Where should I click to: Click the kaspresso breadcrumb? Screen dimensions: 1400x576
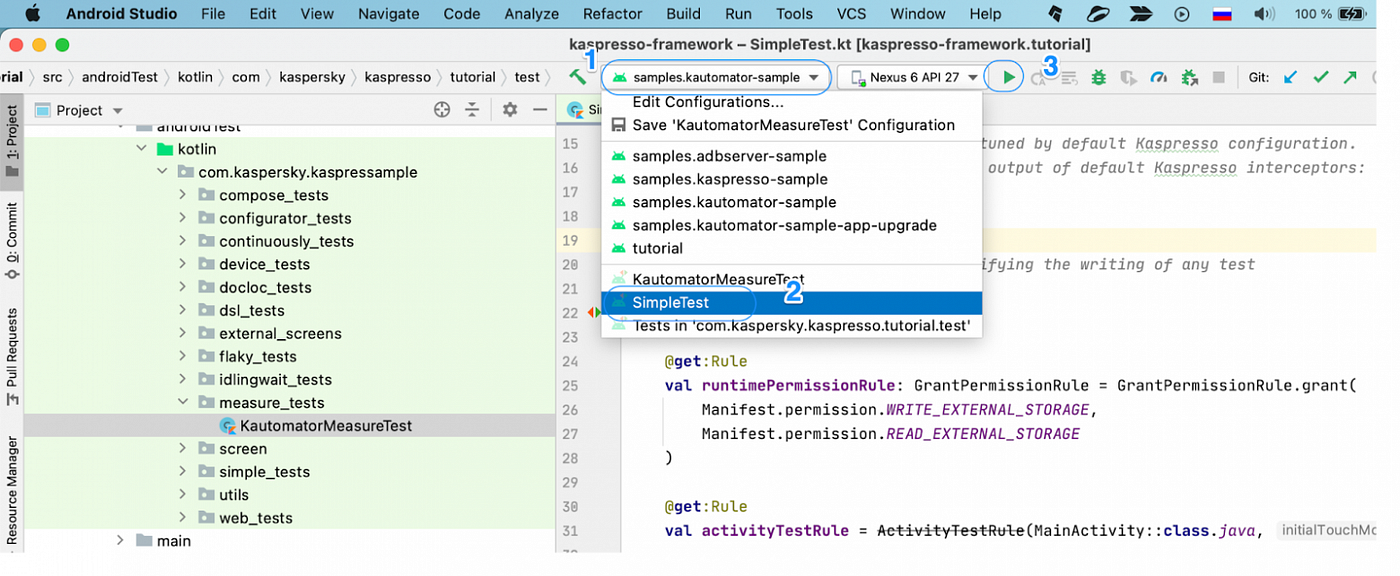397,77
